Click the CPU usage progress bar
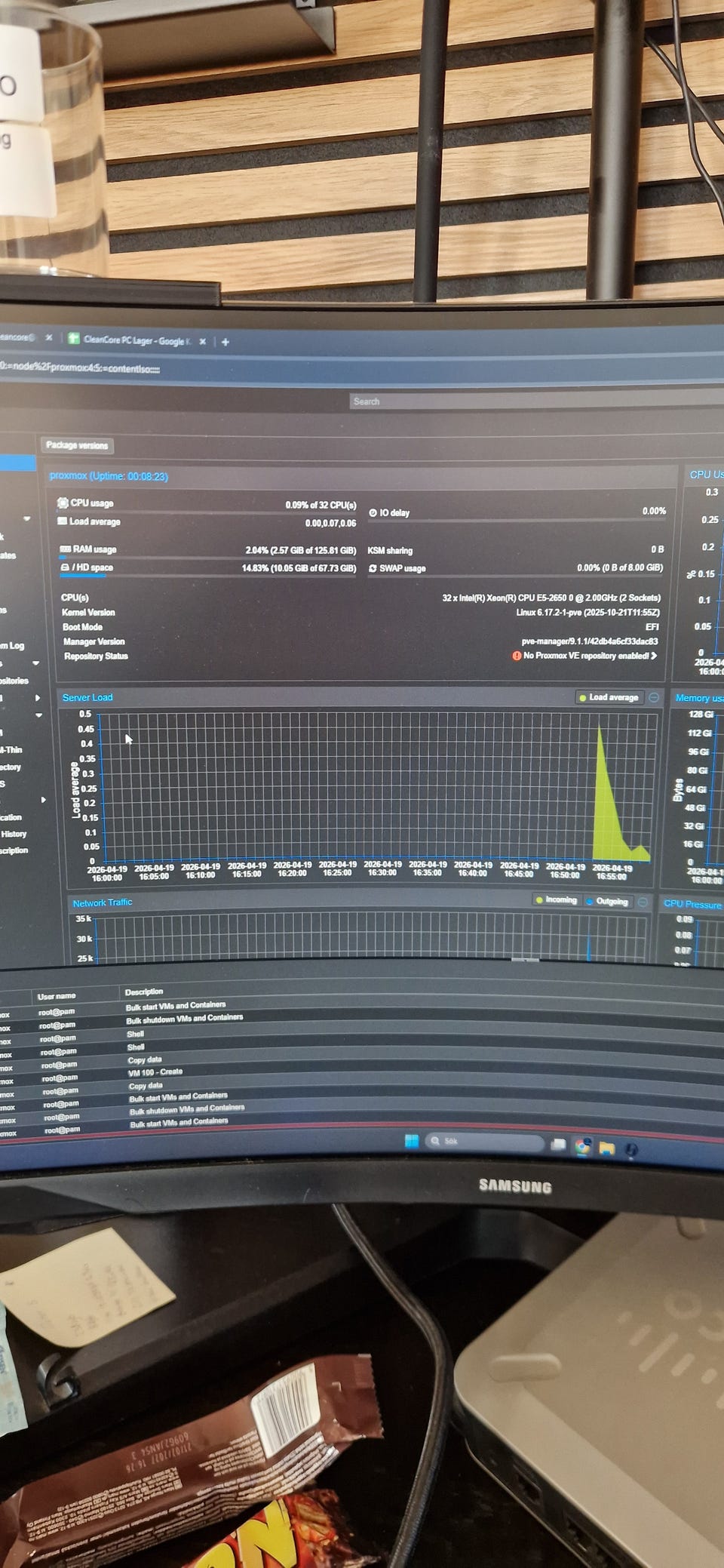The image size is (724, 1568). [x=207, y=512]
